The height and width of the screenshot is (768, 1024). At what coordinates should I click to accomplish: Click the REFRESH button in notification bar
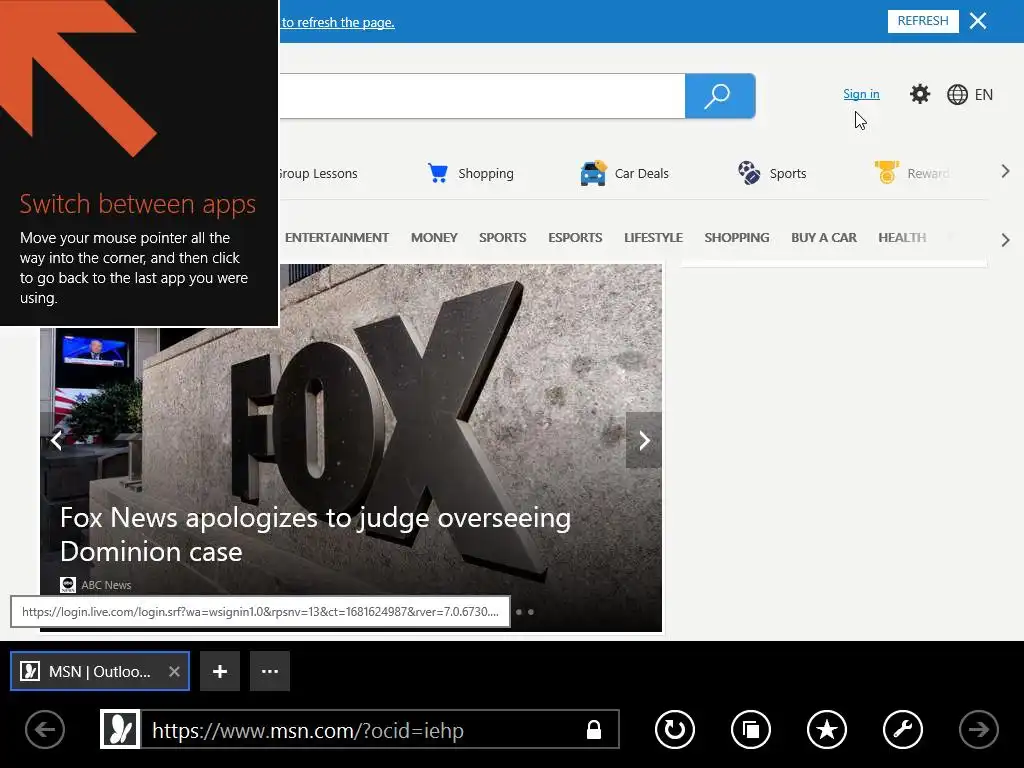(923, 21)
